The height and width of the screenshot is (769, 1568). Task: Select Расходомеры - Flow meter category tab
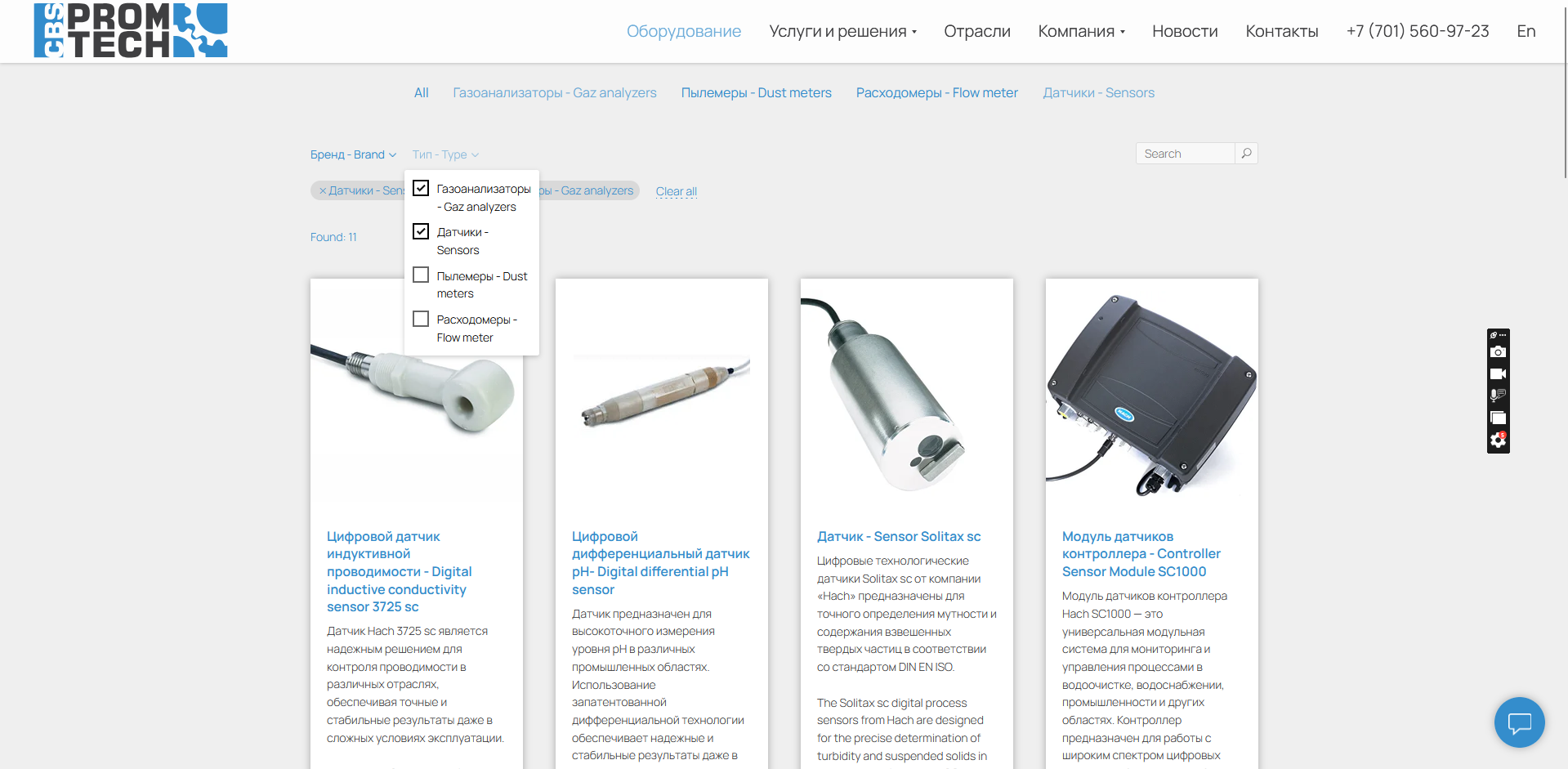(937, 92)
